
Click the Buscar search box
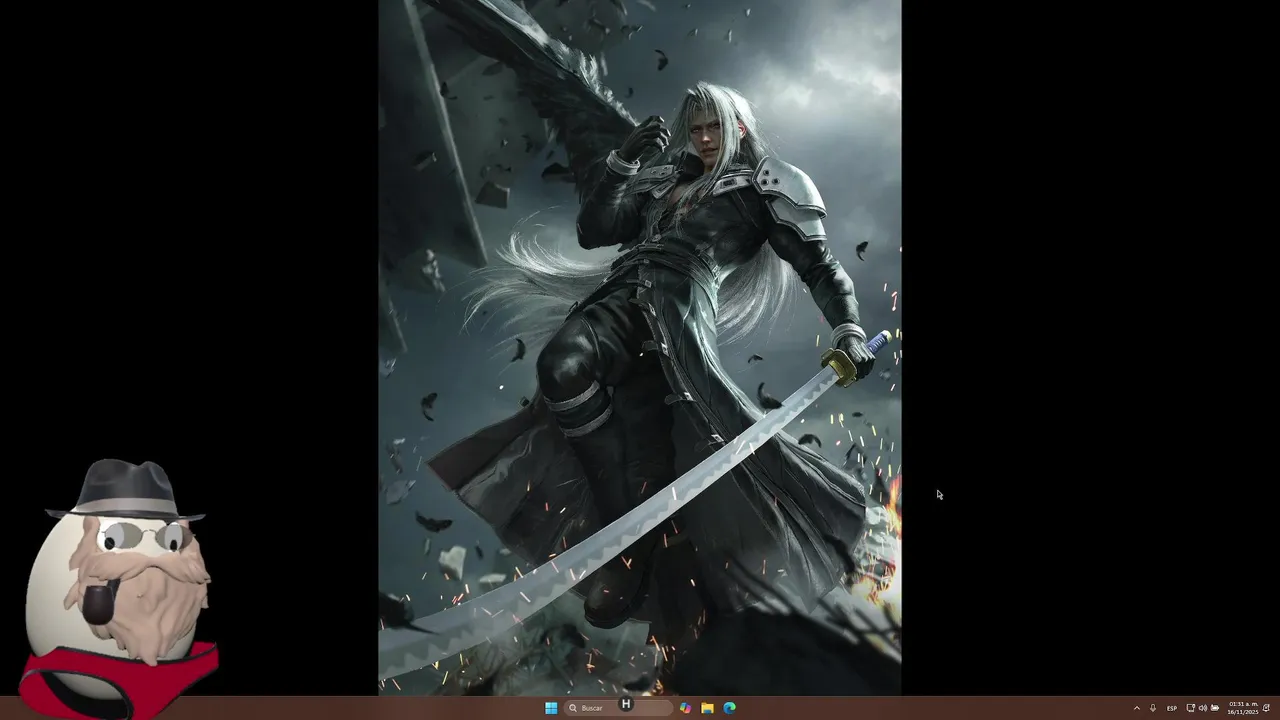(x=618, y=708)
